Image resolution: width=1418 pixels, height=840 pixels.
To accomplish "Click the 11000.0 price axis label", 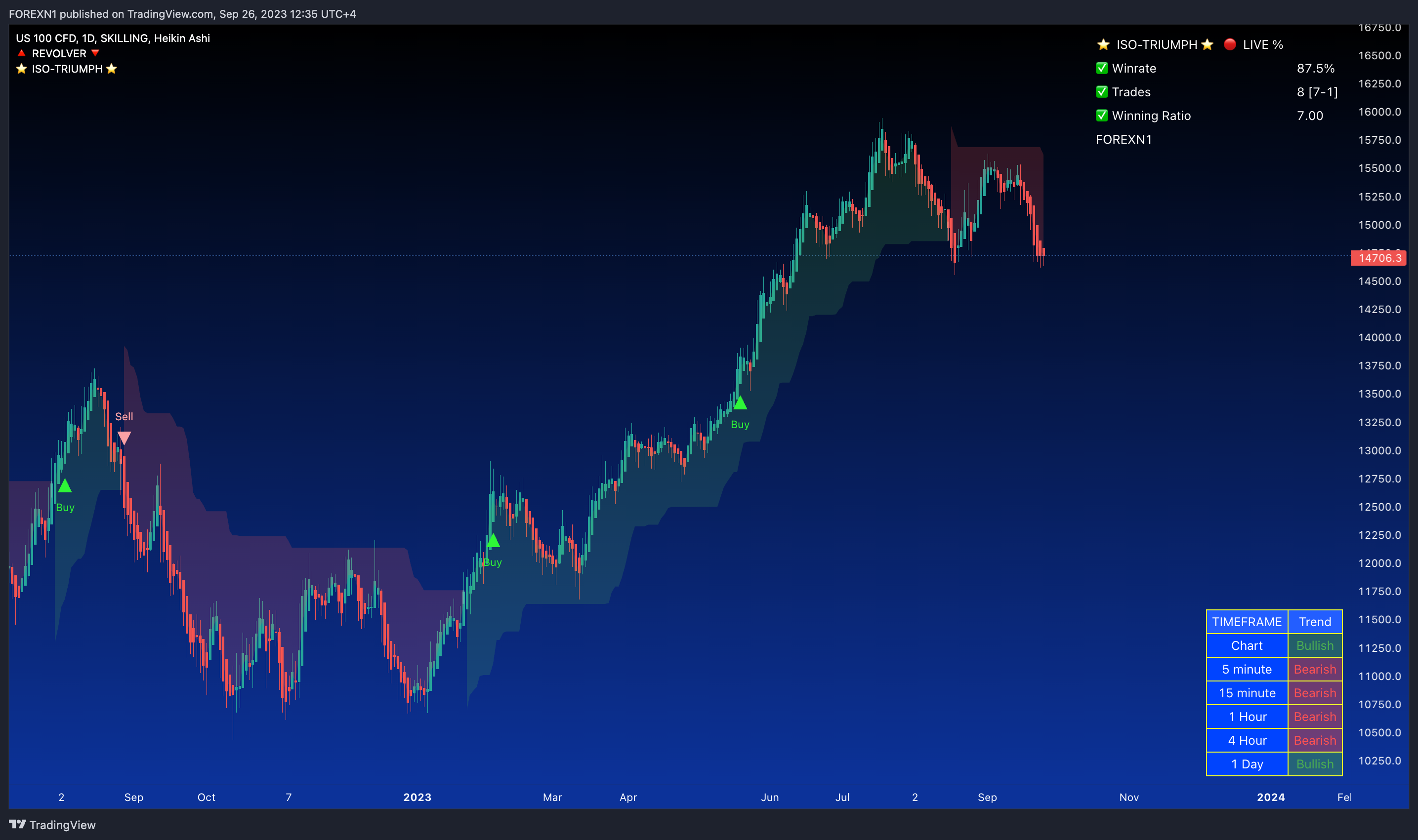I will tap(1379, 677).
